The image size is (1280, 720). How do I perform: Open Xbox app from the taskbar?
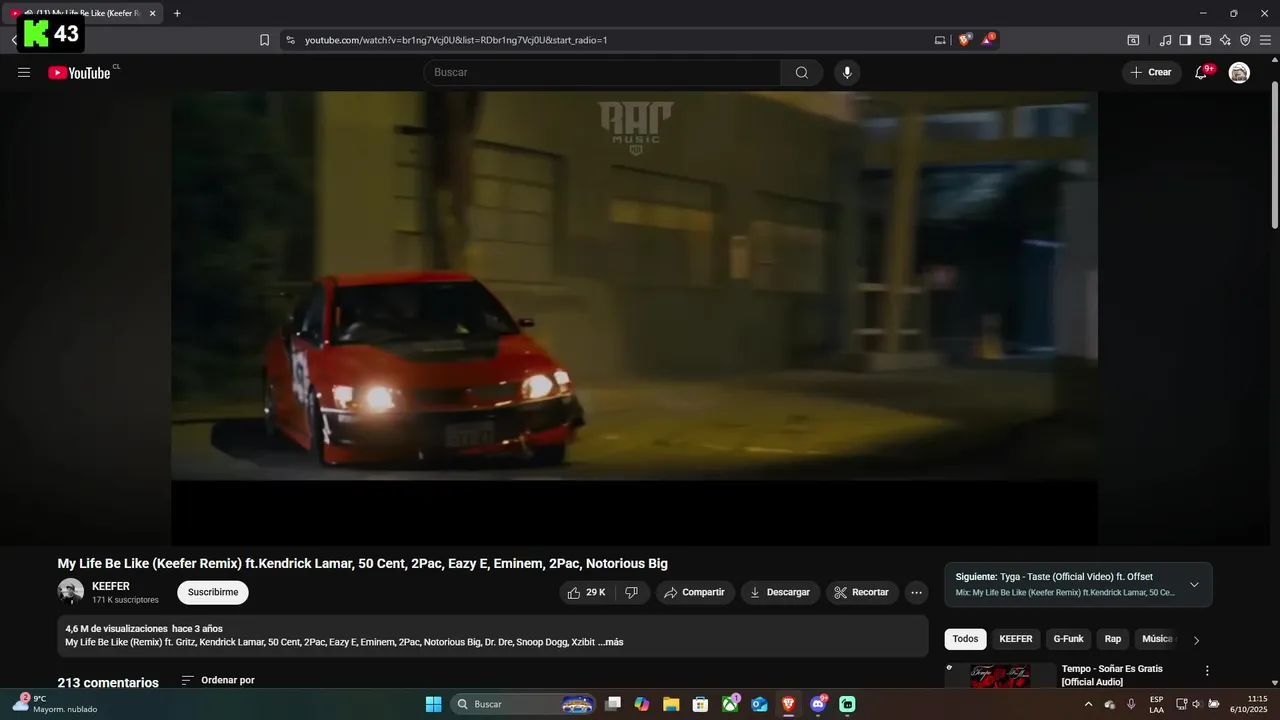point(731,704)
